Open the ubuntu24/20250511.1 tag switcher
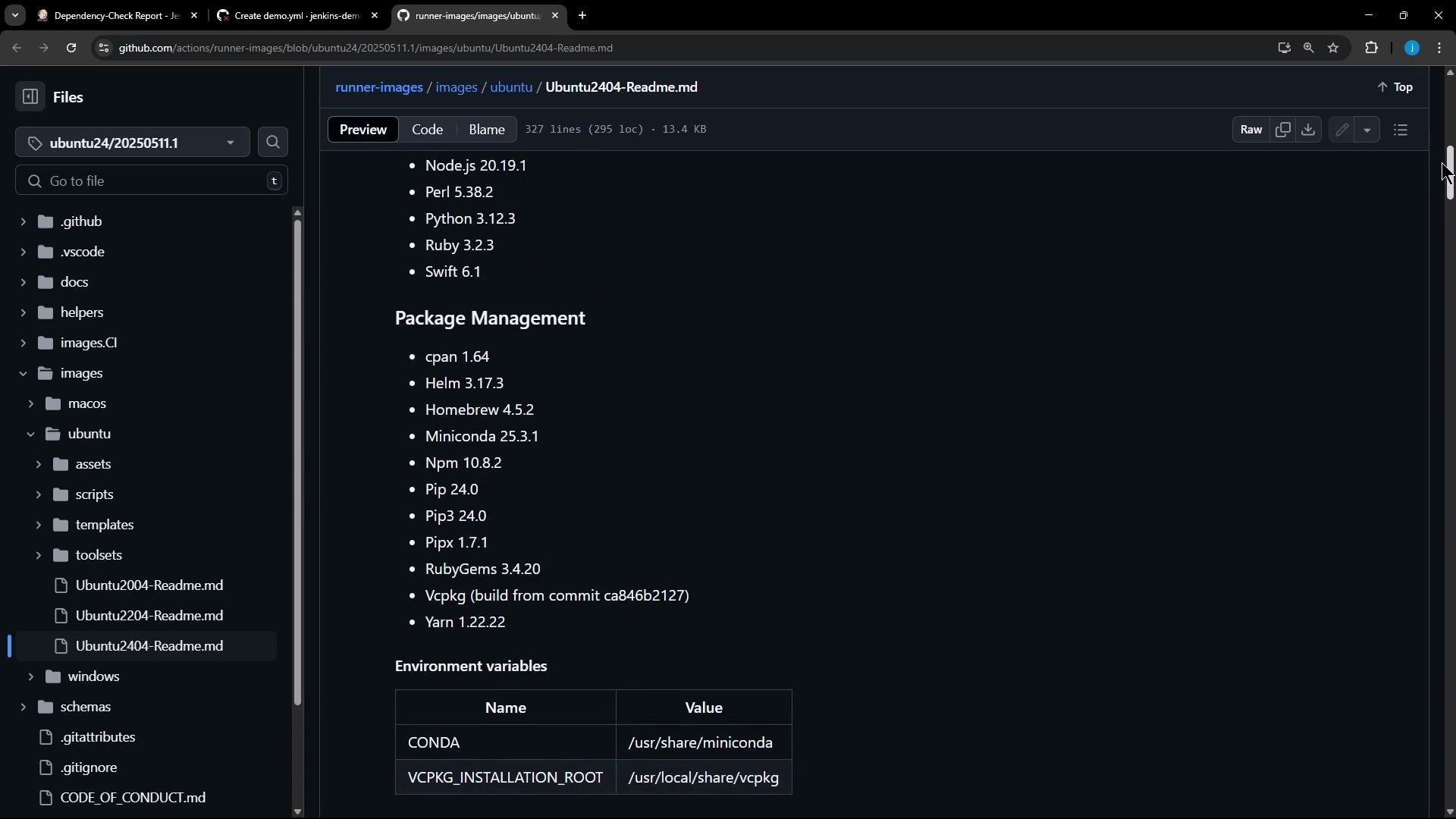This screenshot has width=1456, height=819. [x=133, y=143]
